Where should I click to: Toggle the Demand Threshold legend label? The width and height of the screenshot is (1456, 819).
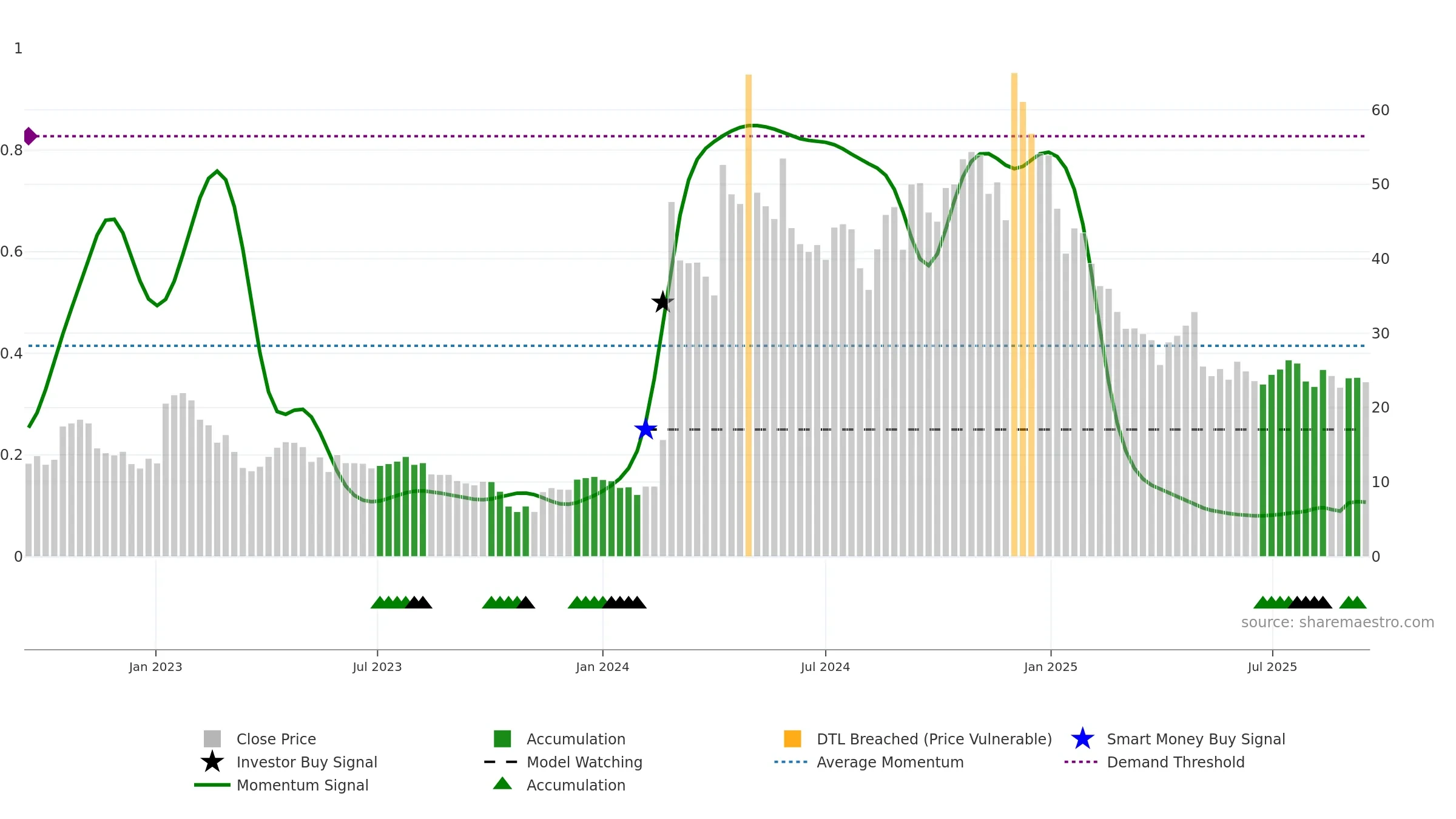pyautogui.click(x=1176, y=762)
